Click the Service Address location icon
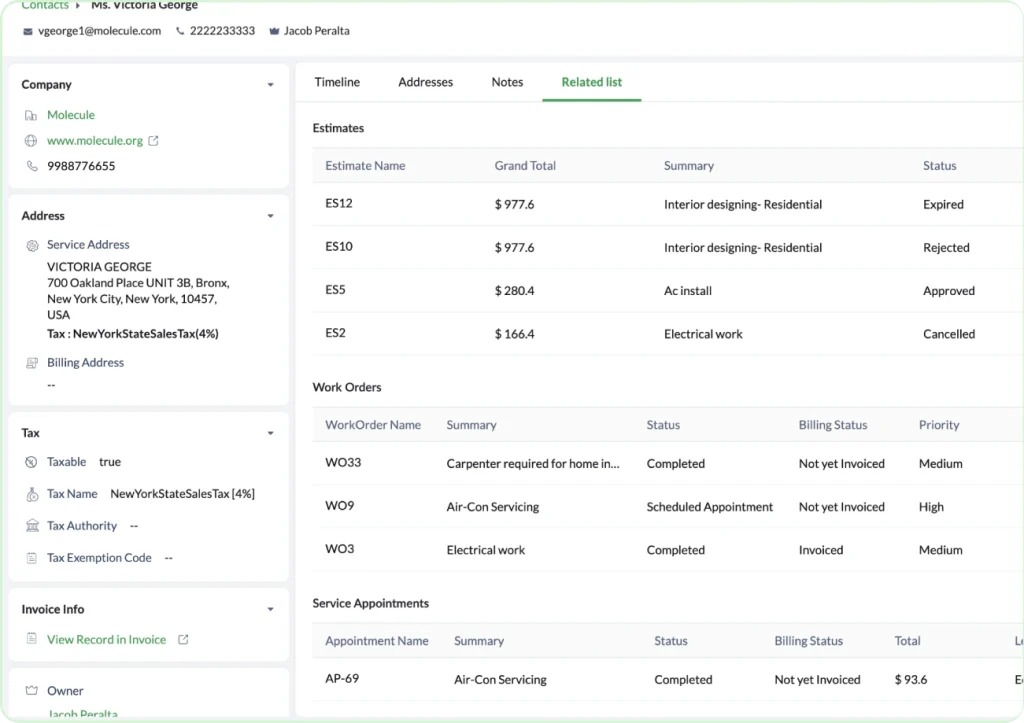Viewport: 1024px width, 723px height. (x=31, y=245)
